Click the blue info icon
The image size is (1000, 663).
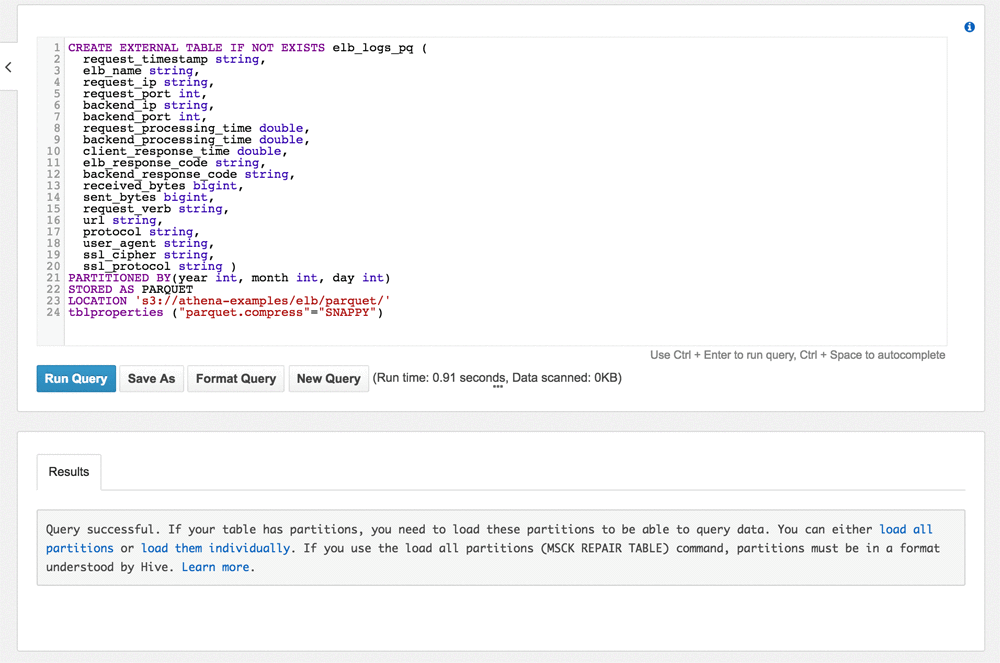click(969, 27)
